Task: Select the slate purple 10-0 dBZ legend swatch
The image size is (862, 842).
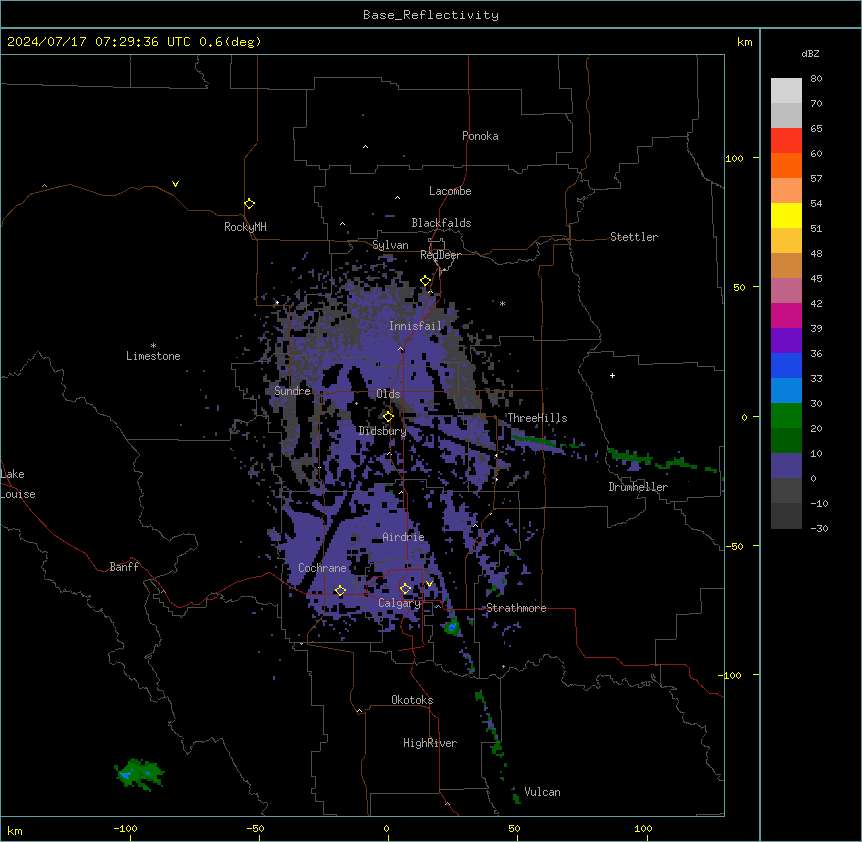Action: click(786, 466)
